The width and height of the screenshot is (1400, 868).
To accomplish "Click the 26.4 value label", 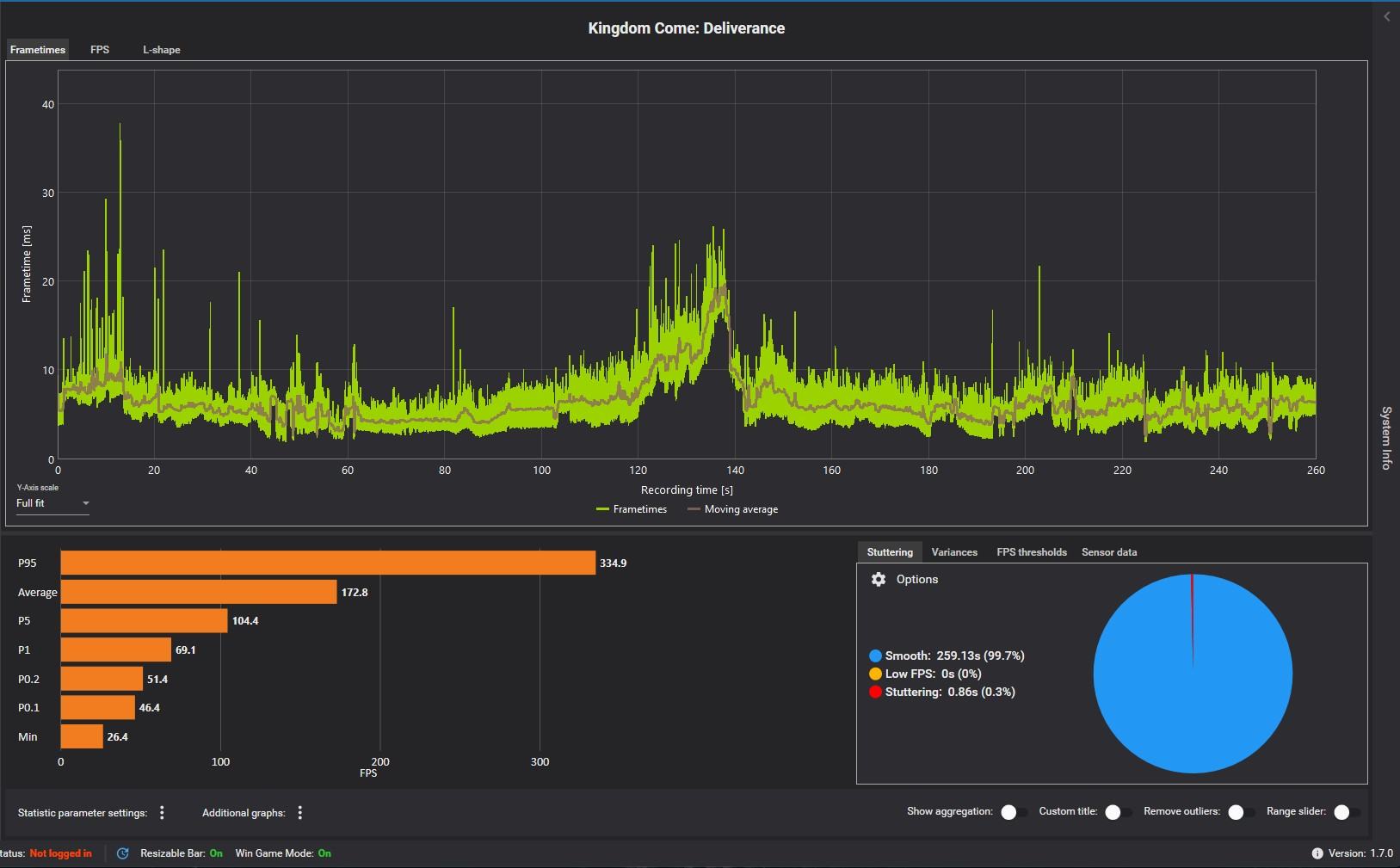I will click(118, 737).
